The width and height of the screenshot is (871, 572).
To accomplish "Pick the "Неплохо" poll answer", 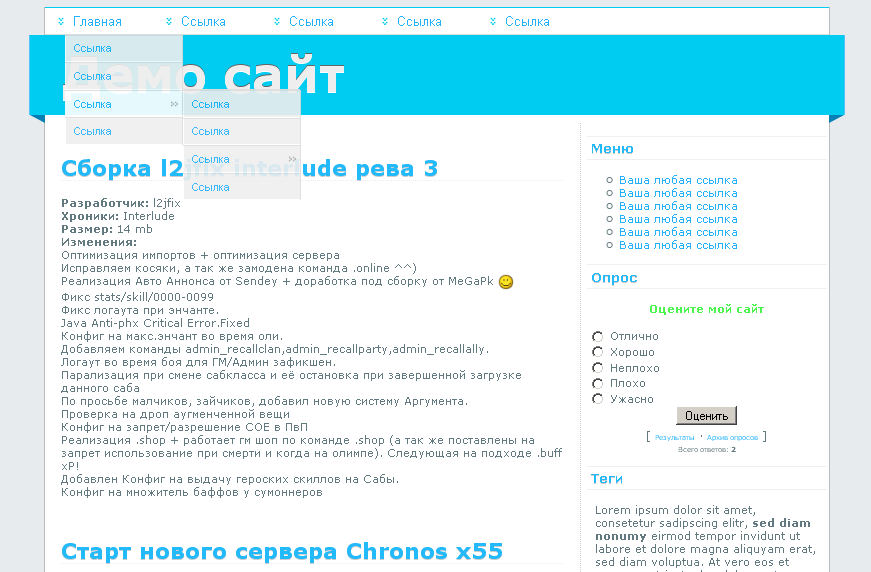I will [598, 368].
